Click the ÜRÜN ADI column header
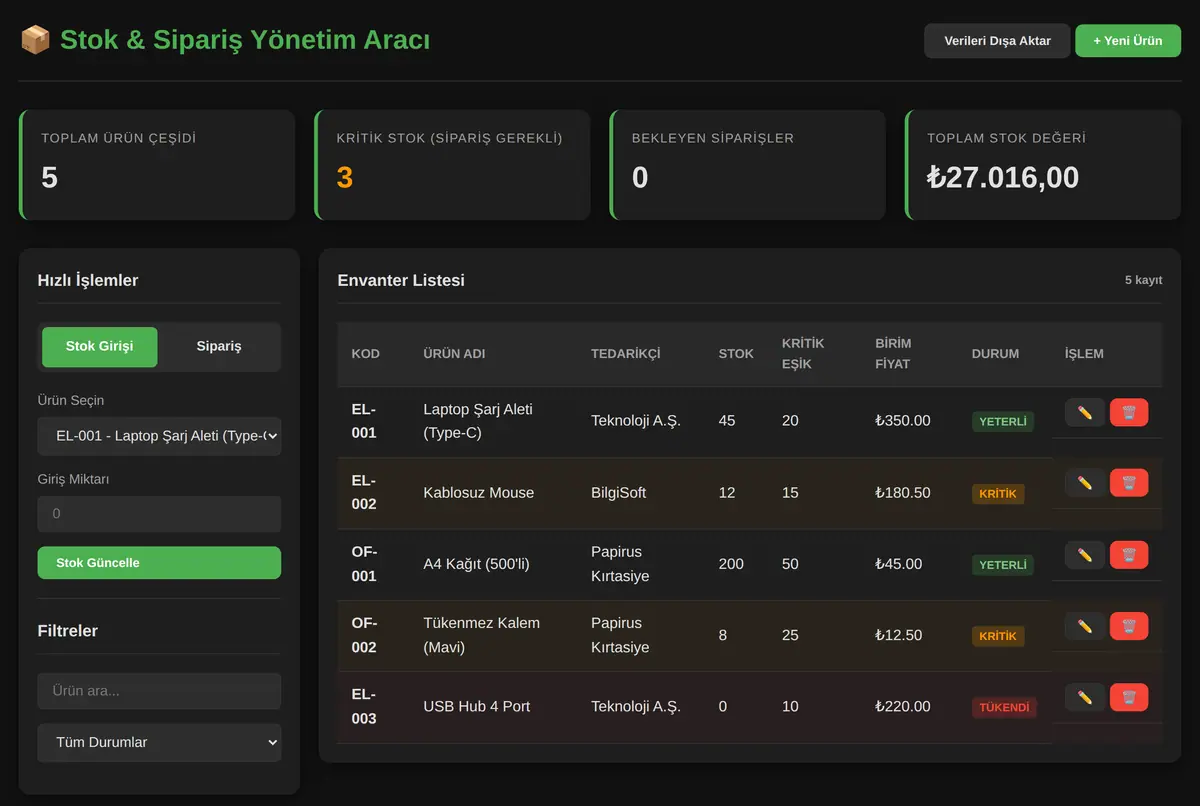Viewport: 1200px width, 806px height. click(454, 354)
